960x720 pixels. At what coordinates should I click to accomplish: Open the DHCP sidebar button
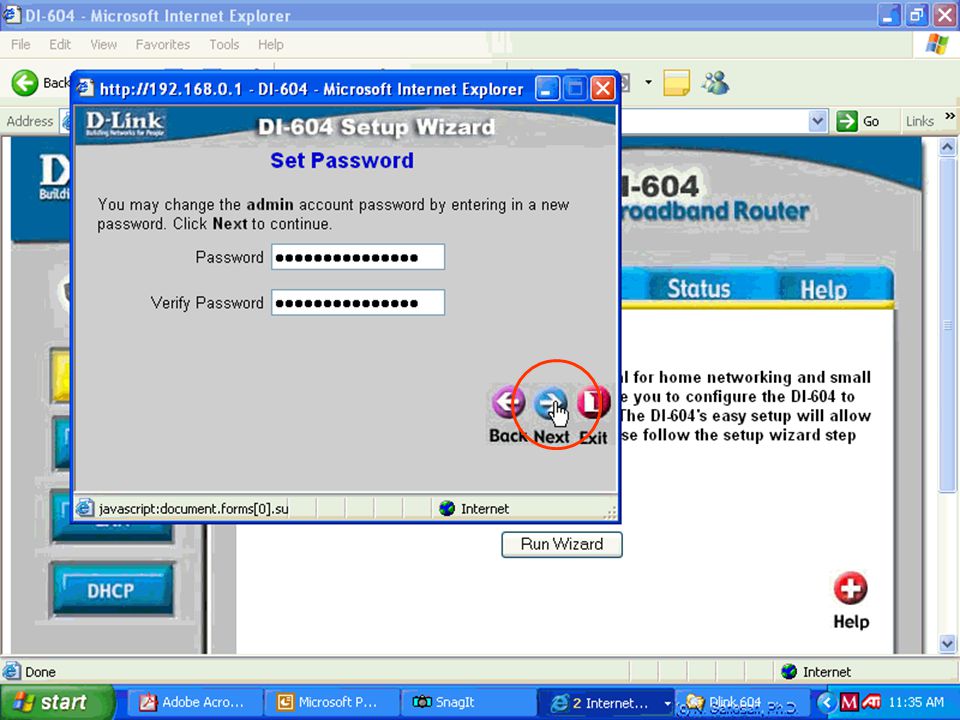[111, 590]
